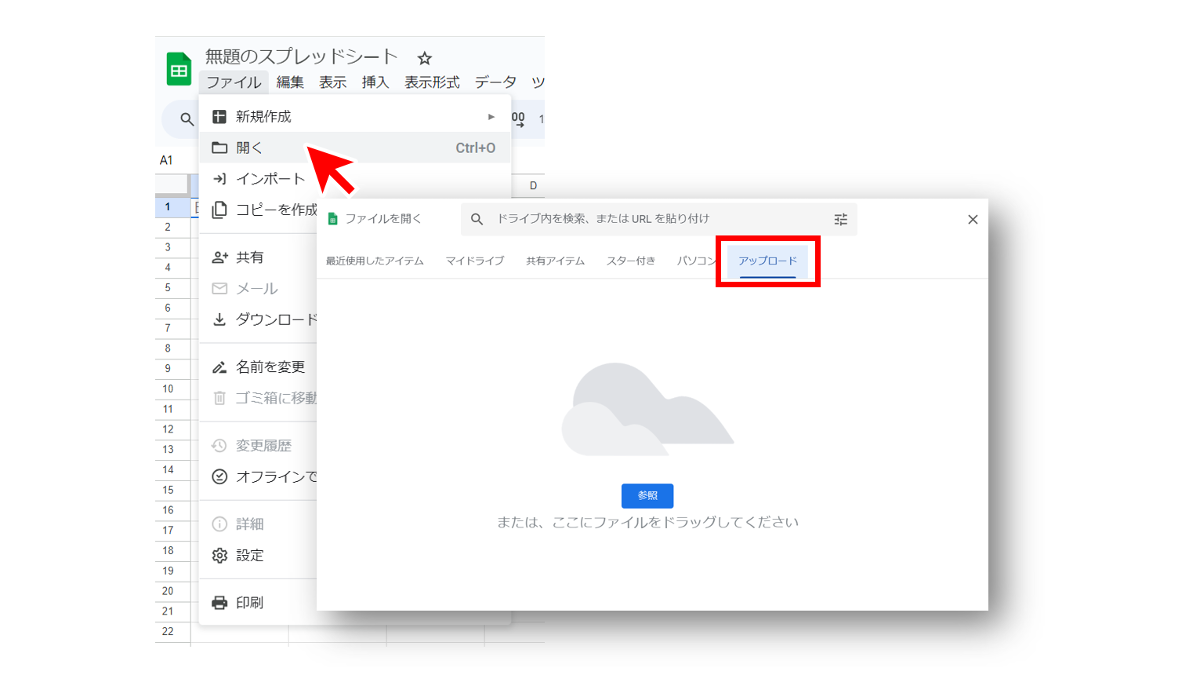Select the 開く menu entry
Viewport: 1200px width, 675px height.
click(250, 148)
